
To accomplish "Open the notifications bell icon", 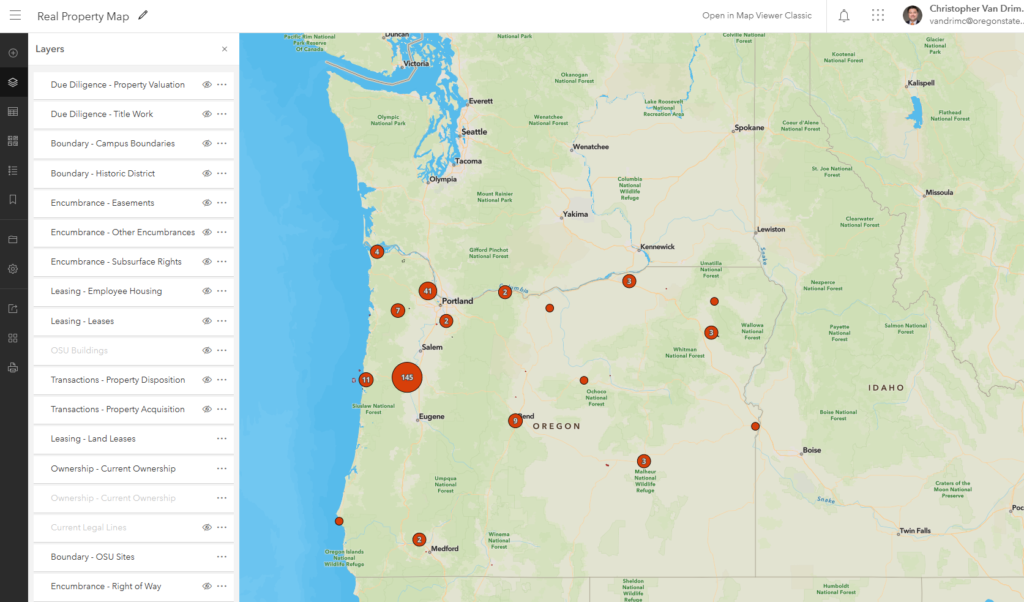I will 844,16.
